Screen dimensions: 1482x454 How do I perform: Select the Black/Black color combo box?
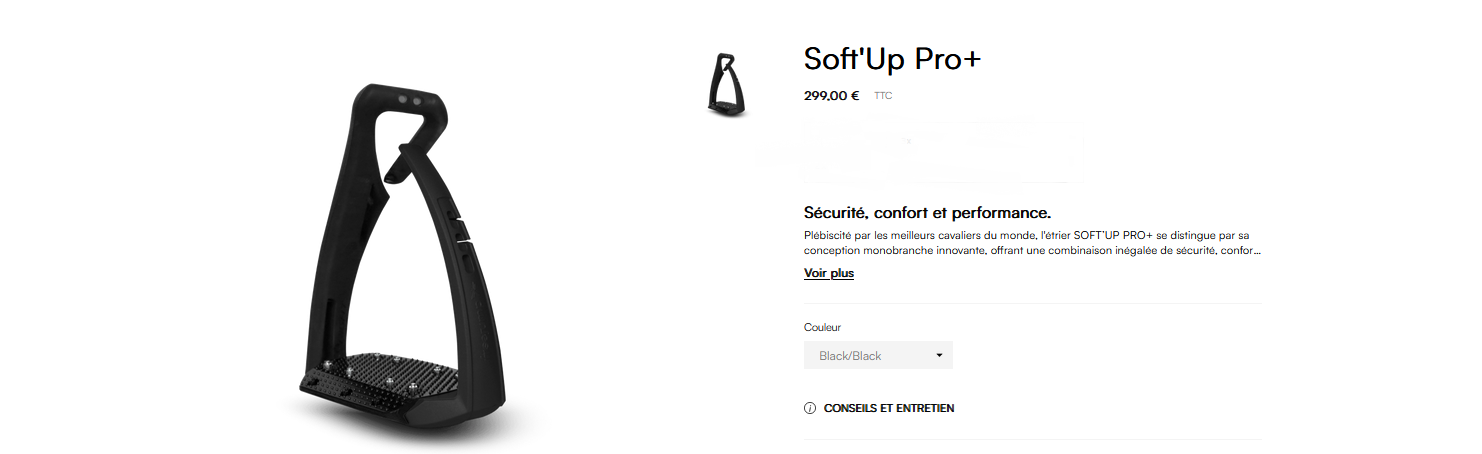tap(878, 355)
